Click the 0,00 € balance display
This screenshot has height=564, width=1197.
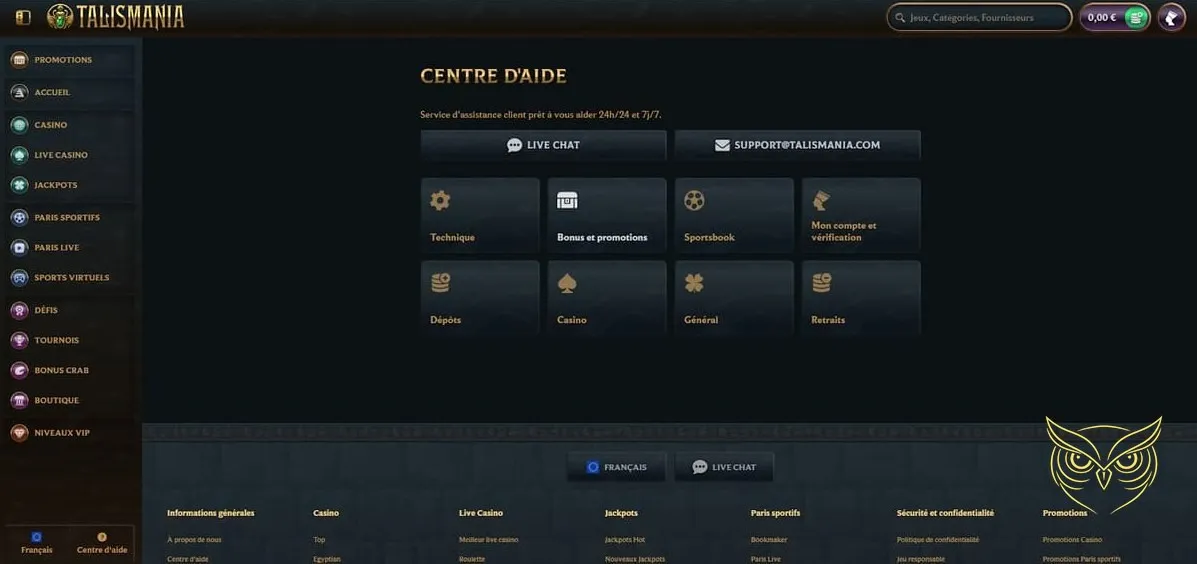1102,17
